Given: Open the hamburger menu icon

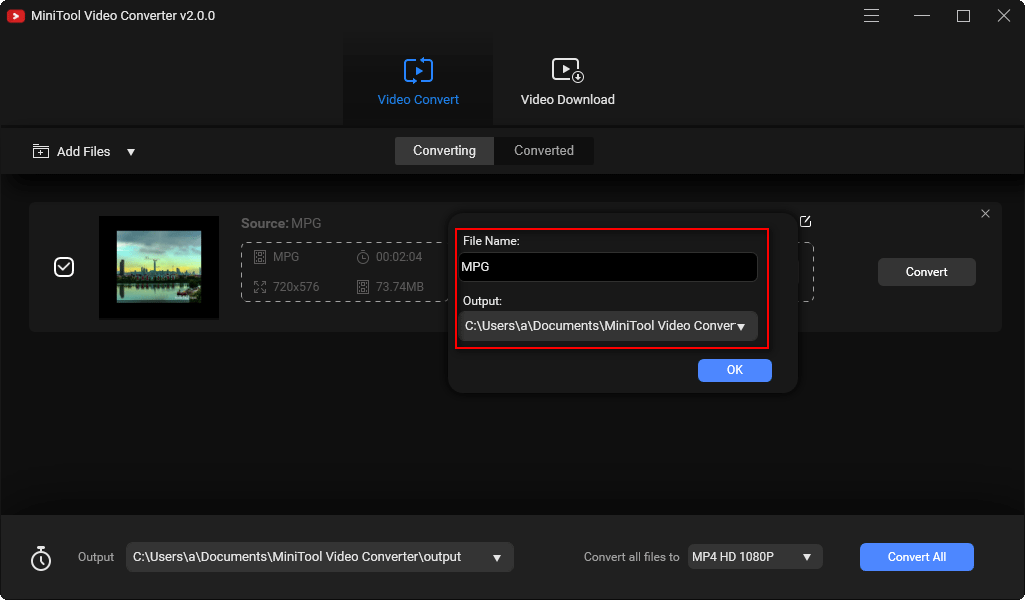Looking at the screenshot, I should 871,15.
